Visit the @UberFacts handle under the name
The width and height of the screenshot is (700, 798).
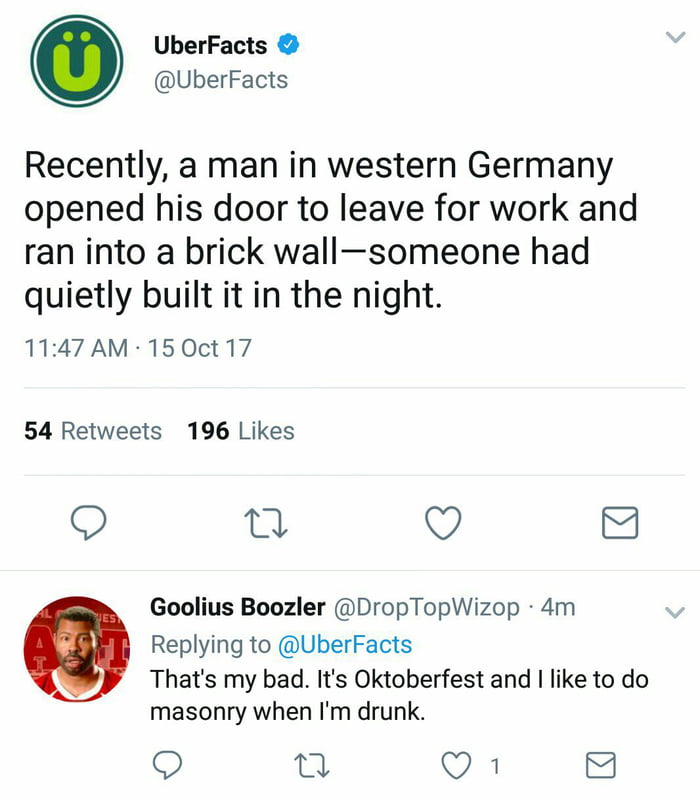pyautogui.click(x=220, y=80)
